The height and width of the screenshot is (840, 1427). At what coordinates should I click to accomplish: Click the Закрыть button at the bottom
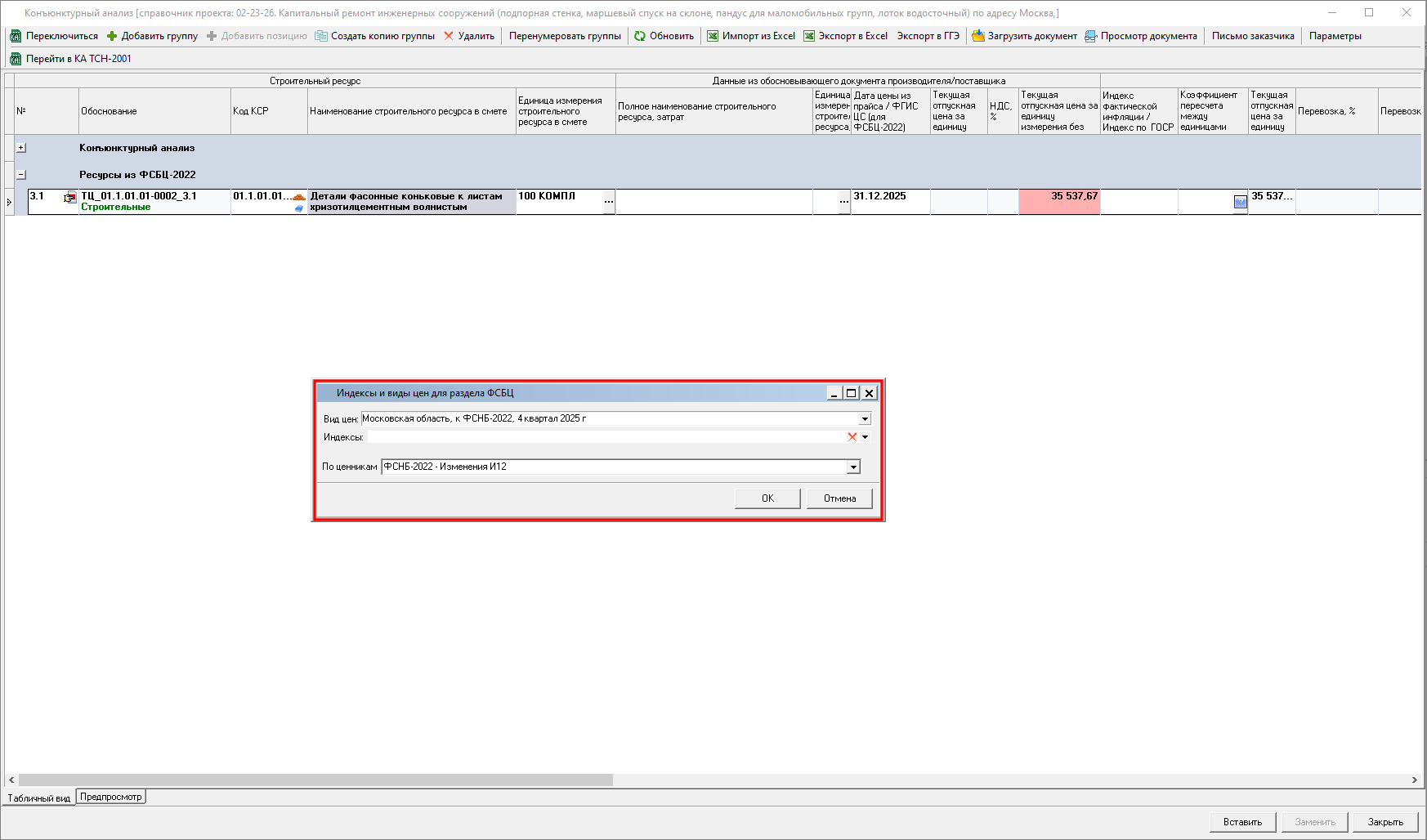(1385, 822)
